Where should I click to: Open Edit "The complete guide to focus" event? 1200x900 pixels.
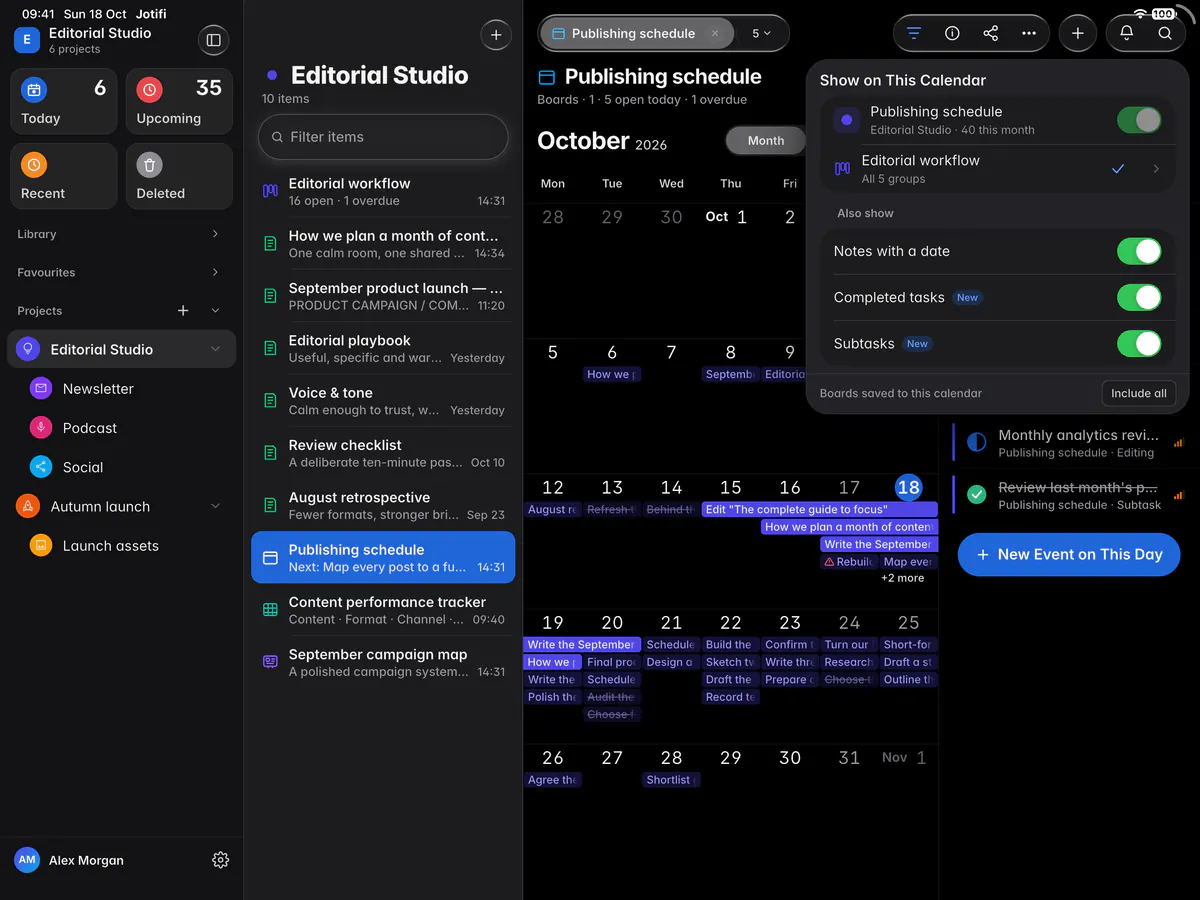820,509
